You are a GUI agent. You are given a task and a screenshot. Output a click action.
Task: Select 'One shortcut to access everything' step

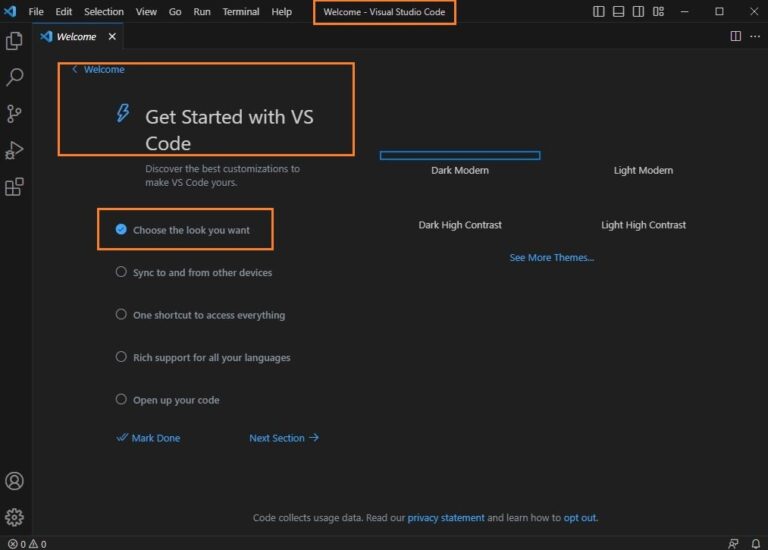tap(200, 315)
